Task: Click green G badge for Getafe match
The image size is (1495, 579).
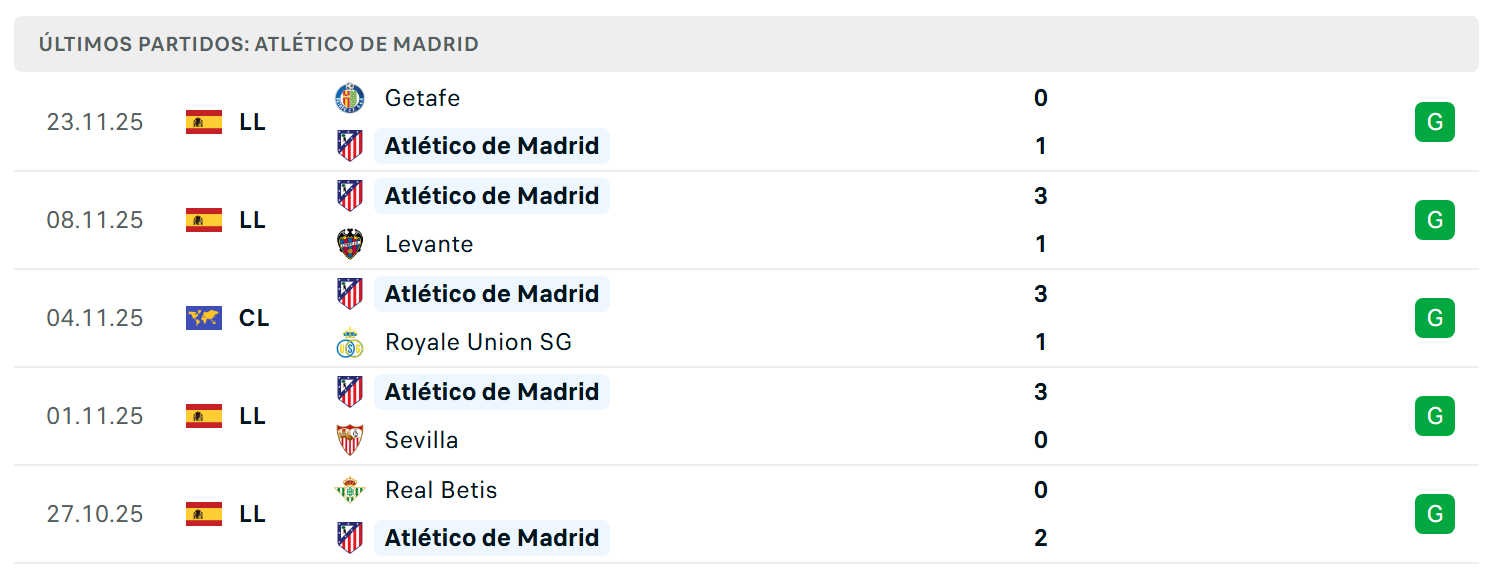Action: point(1435,122)
